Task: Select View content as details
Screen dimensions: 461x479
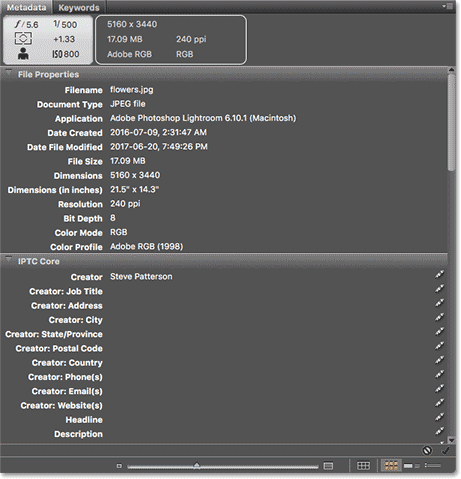Action: (x=411, y=466)
